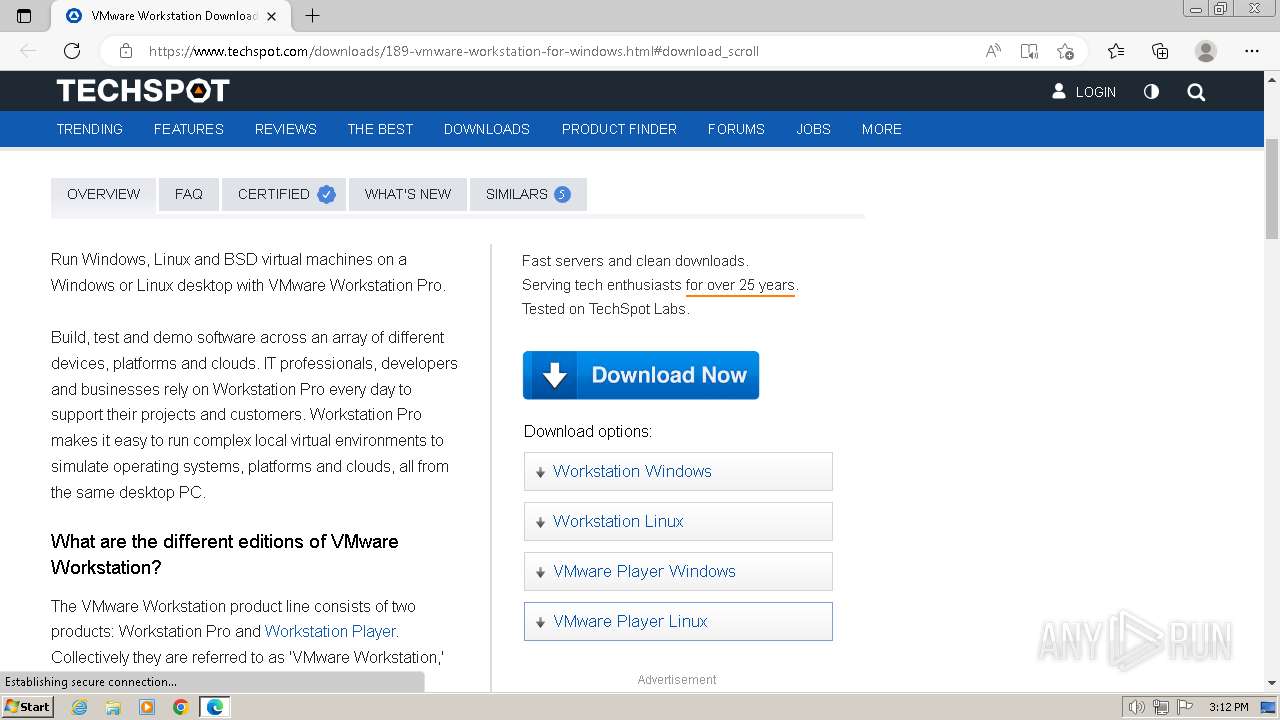This screenshot has height=720, width=1280.
Task: Activate Read aloud icon
Action: click(993, 51)
